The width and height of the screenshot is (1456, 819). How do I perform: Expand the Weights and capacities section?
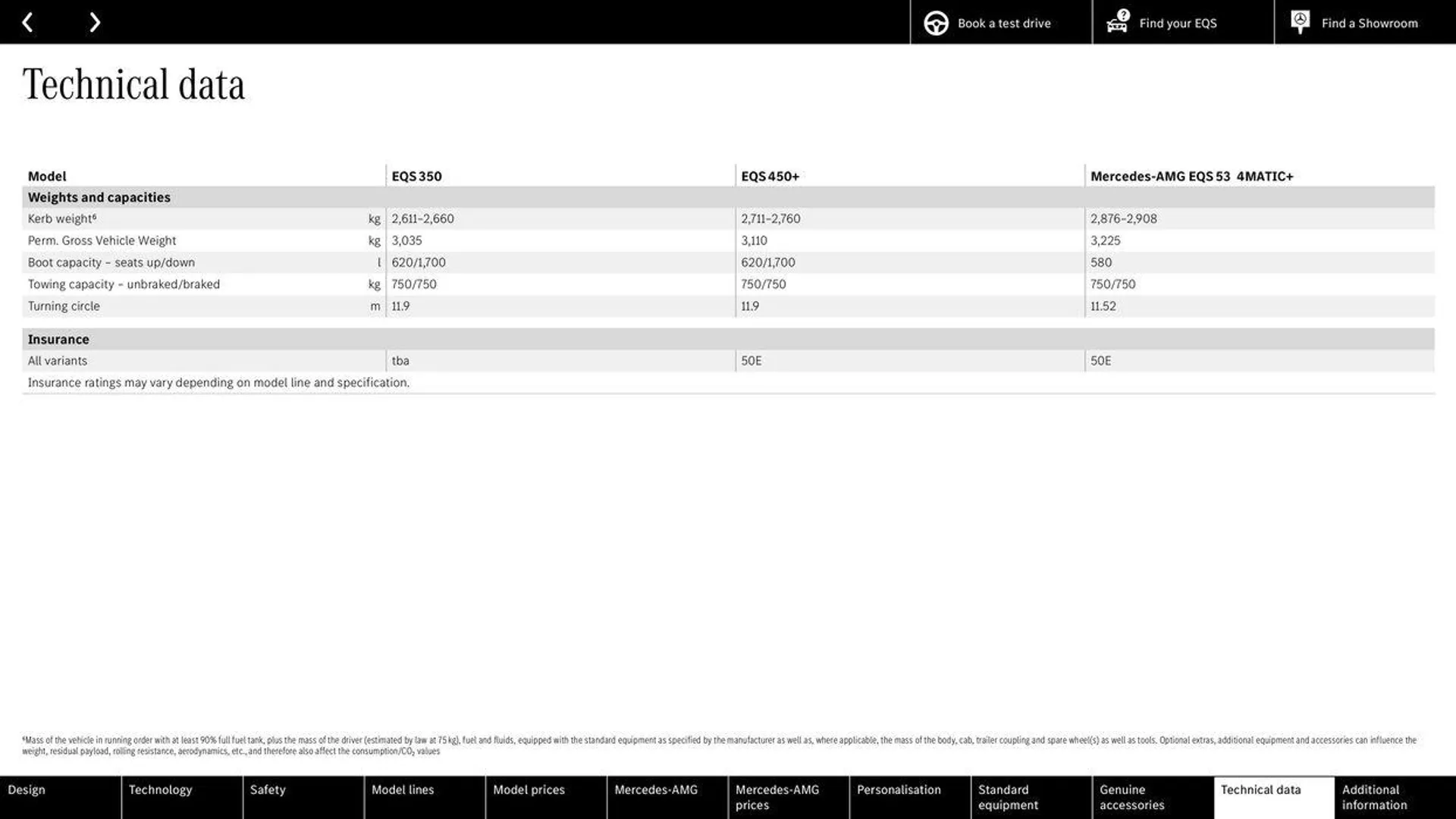pos(99,197)
